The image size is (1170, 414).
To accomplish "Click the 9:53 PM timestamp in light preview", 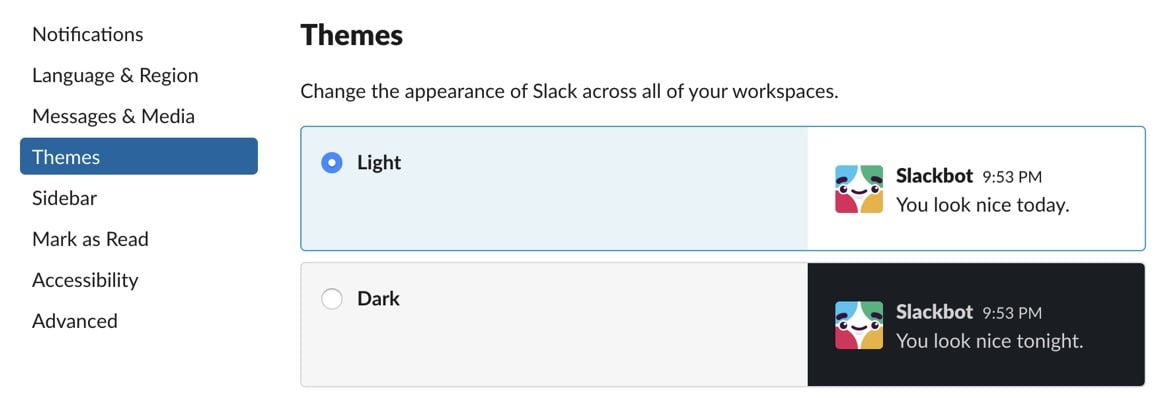I will coord(1012,177).
